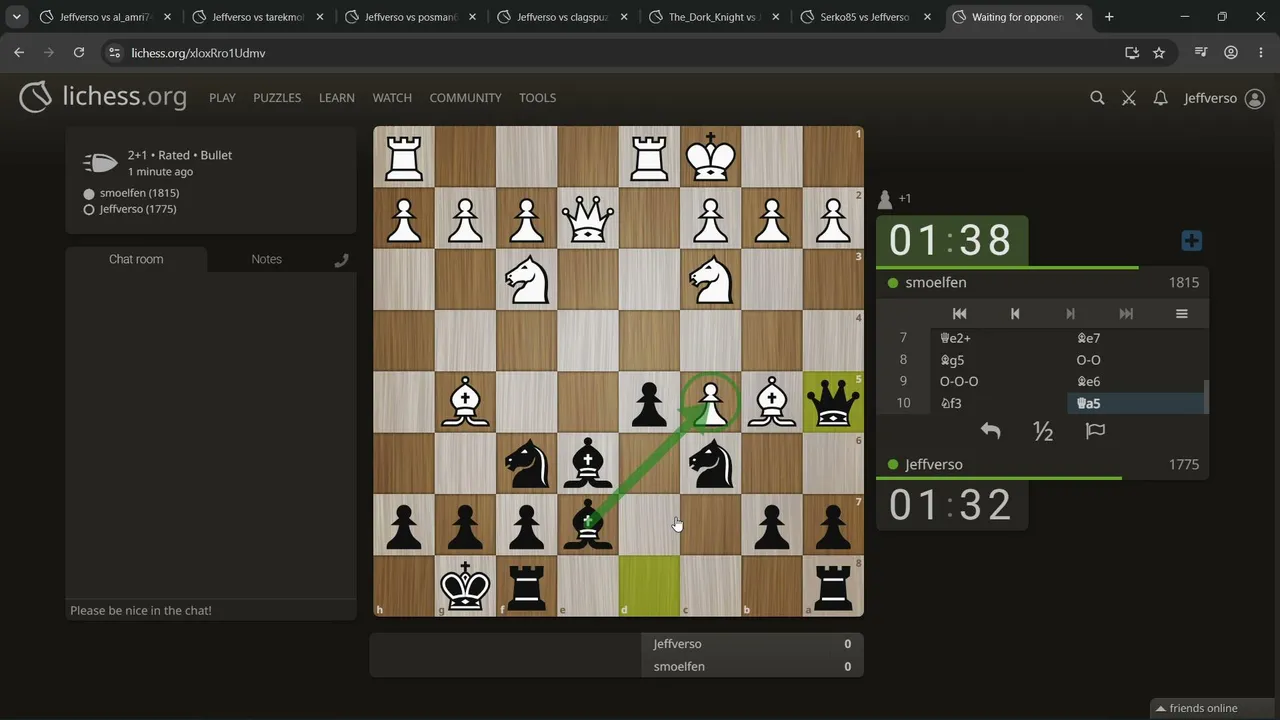1280x720 pixels.
Task: Select the black pawn on d5
Action: point(649,402)
